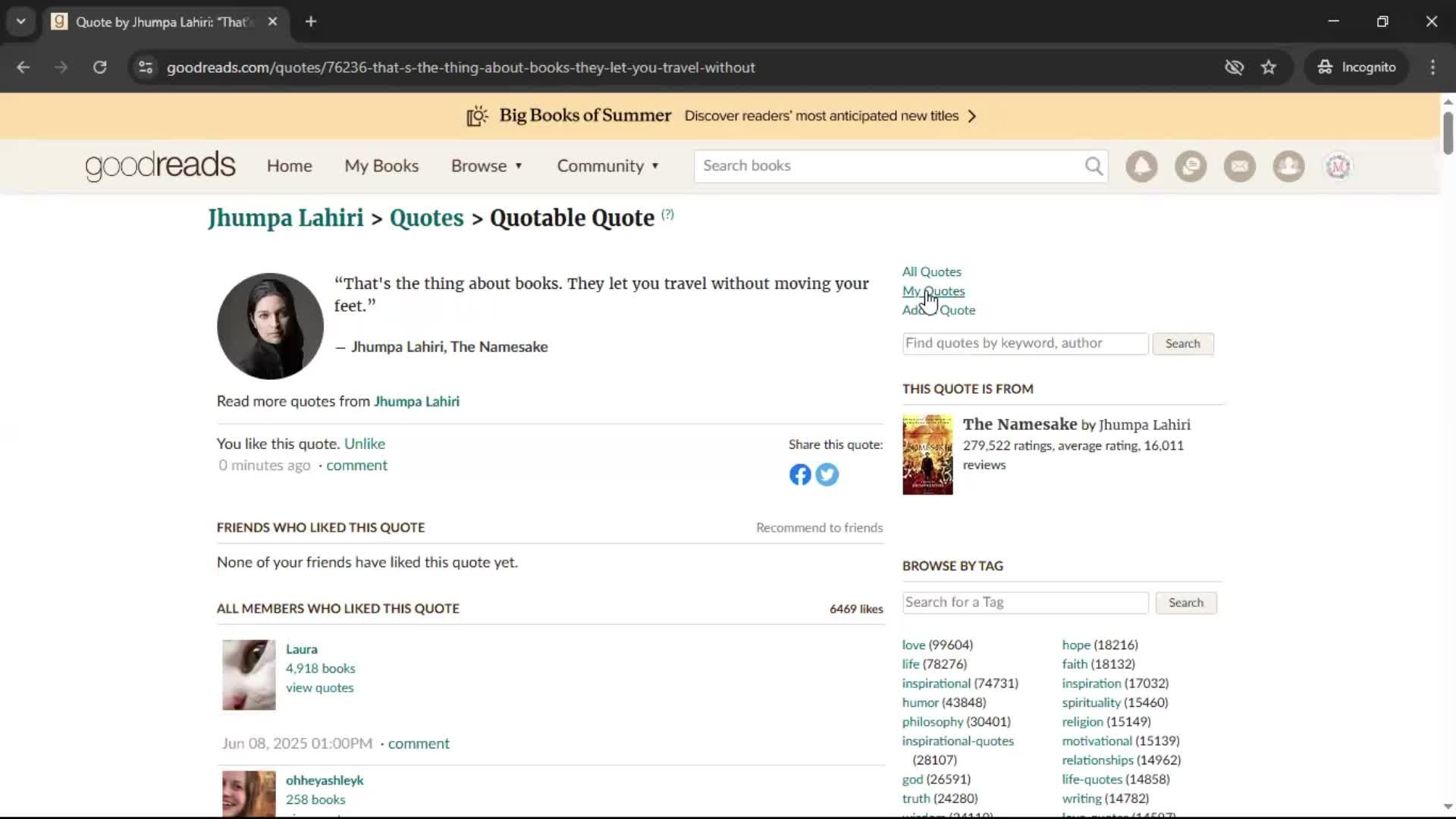Reload the page
This screenshot has width=1456, height=819.
tap(99, 67)
